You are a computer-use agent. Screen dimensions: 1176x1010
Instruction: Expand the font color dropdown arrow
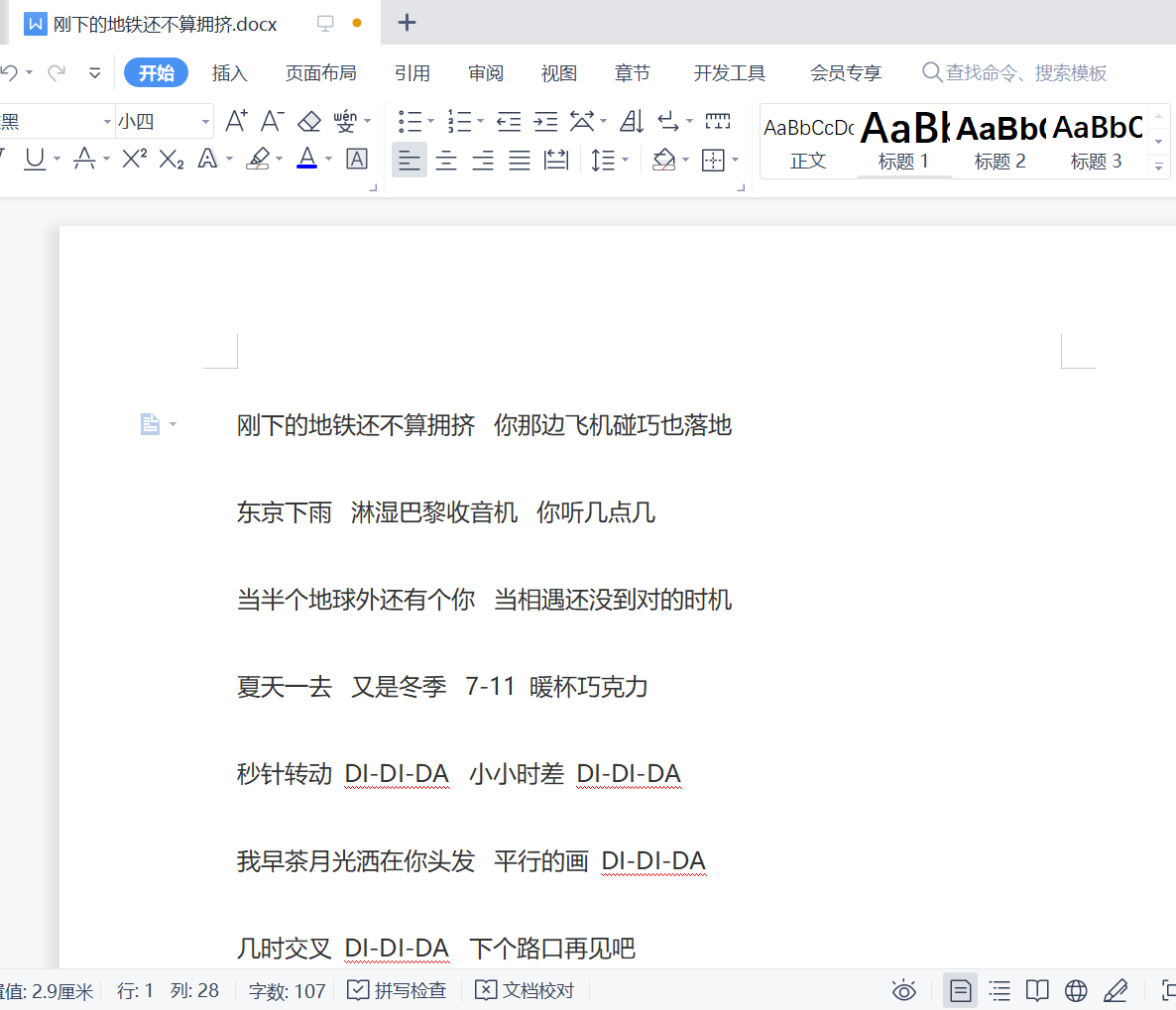(x=328, y=159)
